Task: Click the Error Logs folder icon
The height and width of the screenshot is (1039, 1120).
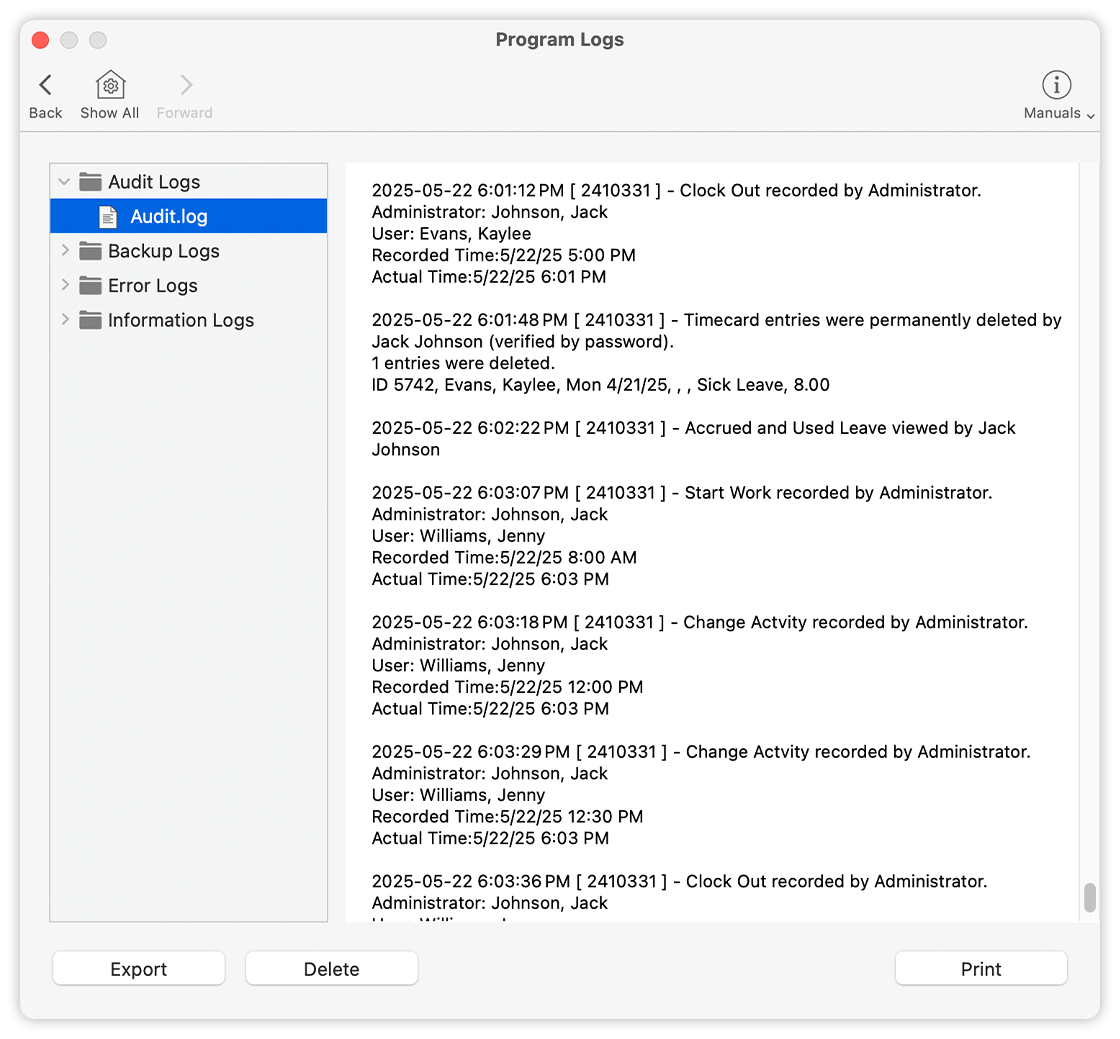Action: 90,286
